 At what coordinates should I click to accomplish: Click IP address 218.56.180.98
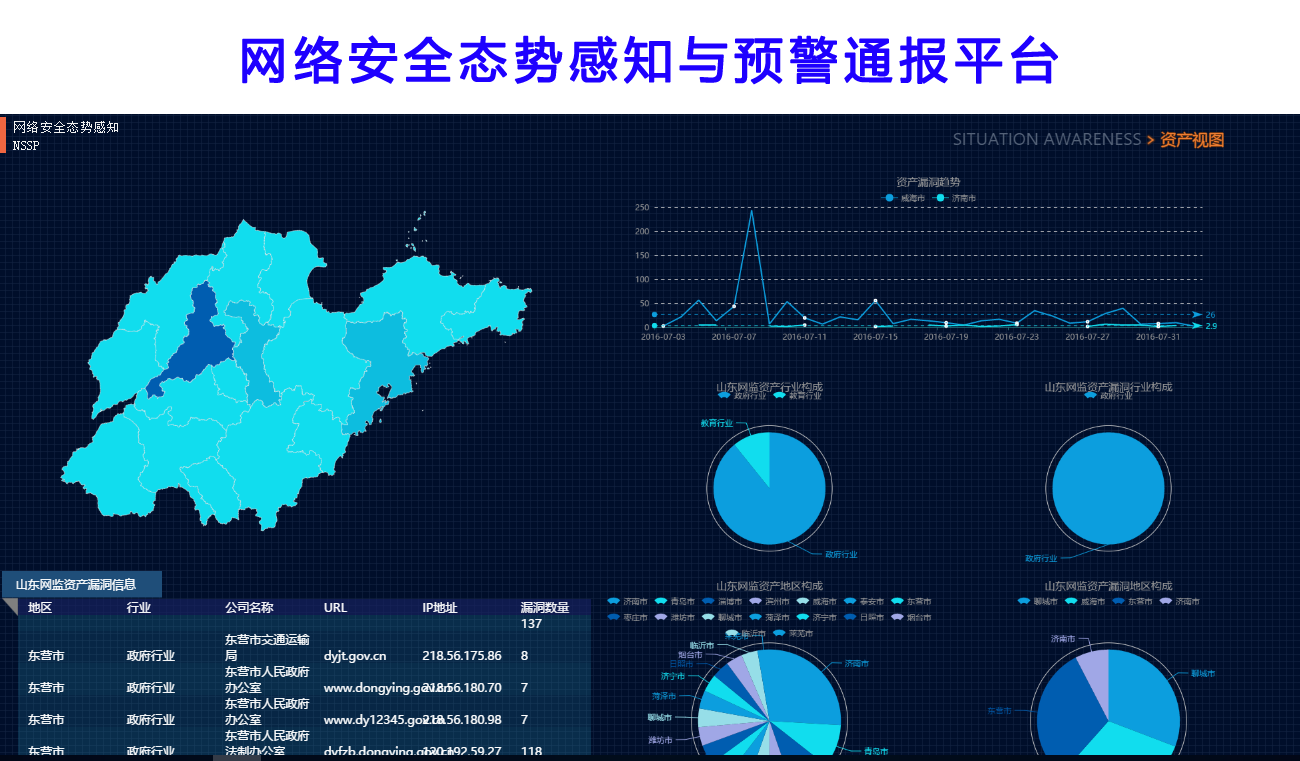pyautogui.click(x=462, y=720)
